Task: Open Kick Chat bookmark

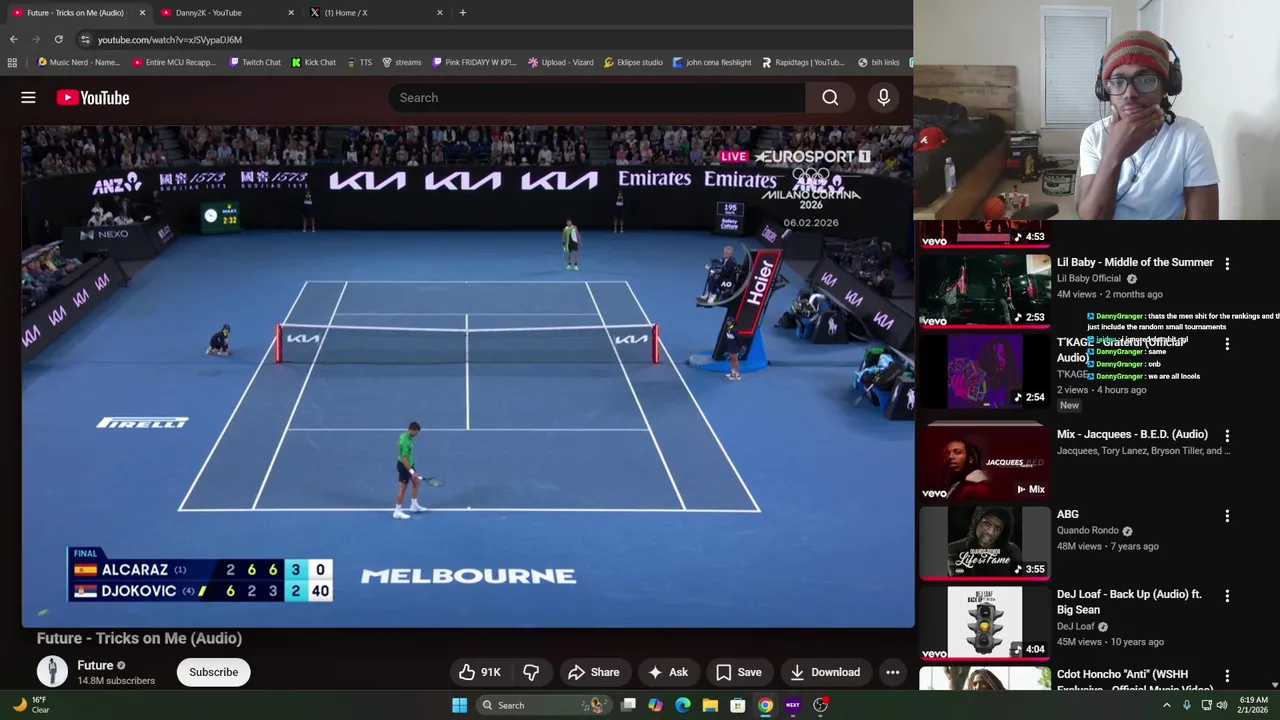Action: pyautogui.click(x=313, y=62)
